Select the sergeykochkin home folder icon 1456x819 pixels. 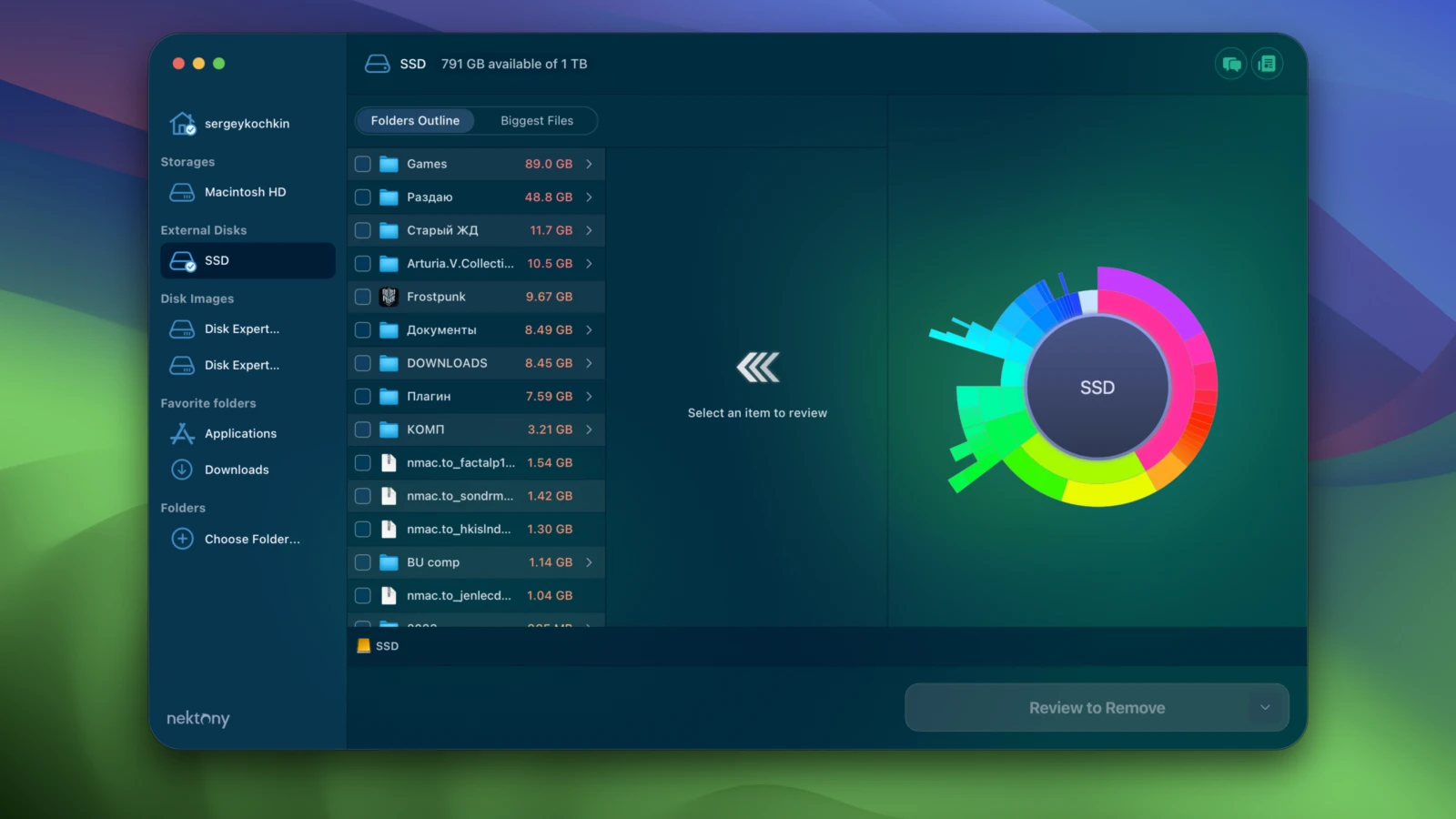(183, 124)
